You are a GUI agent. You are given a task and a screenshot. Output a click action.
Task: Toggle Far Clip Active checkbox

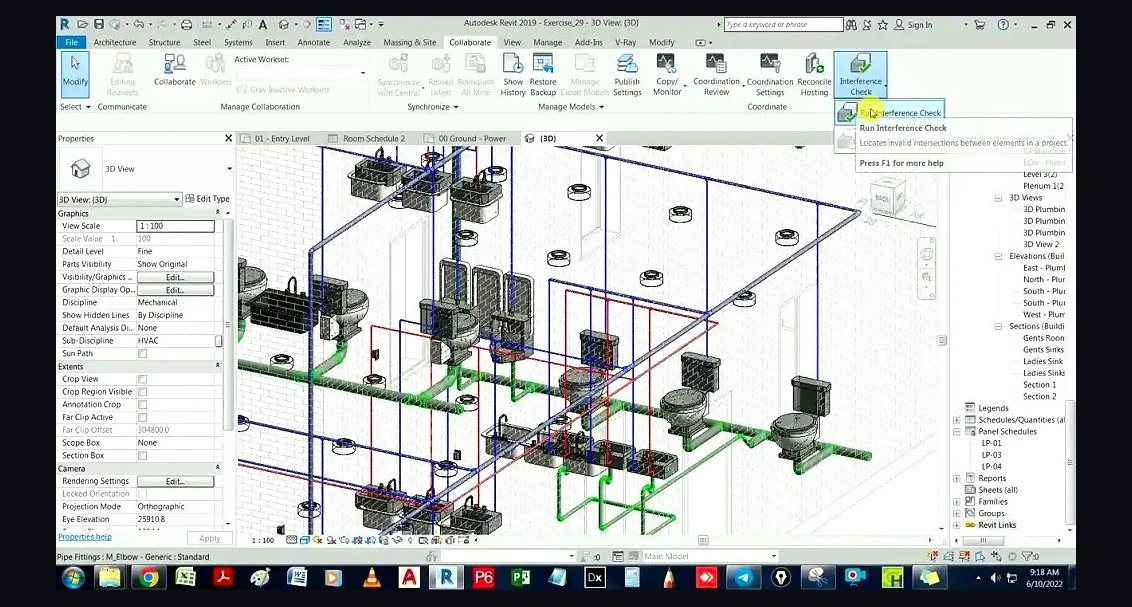tap(142, 417)
